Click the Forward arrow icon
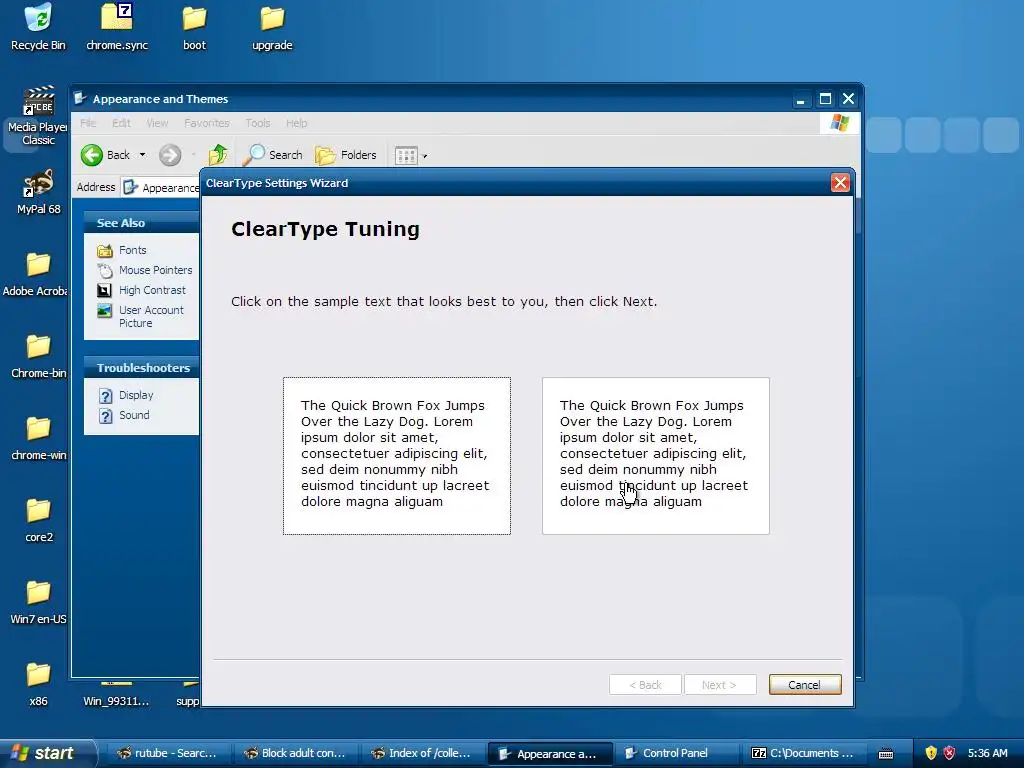 pos(170,155)
